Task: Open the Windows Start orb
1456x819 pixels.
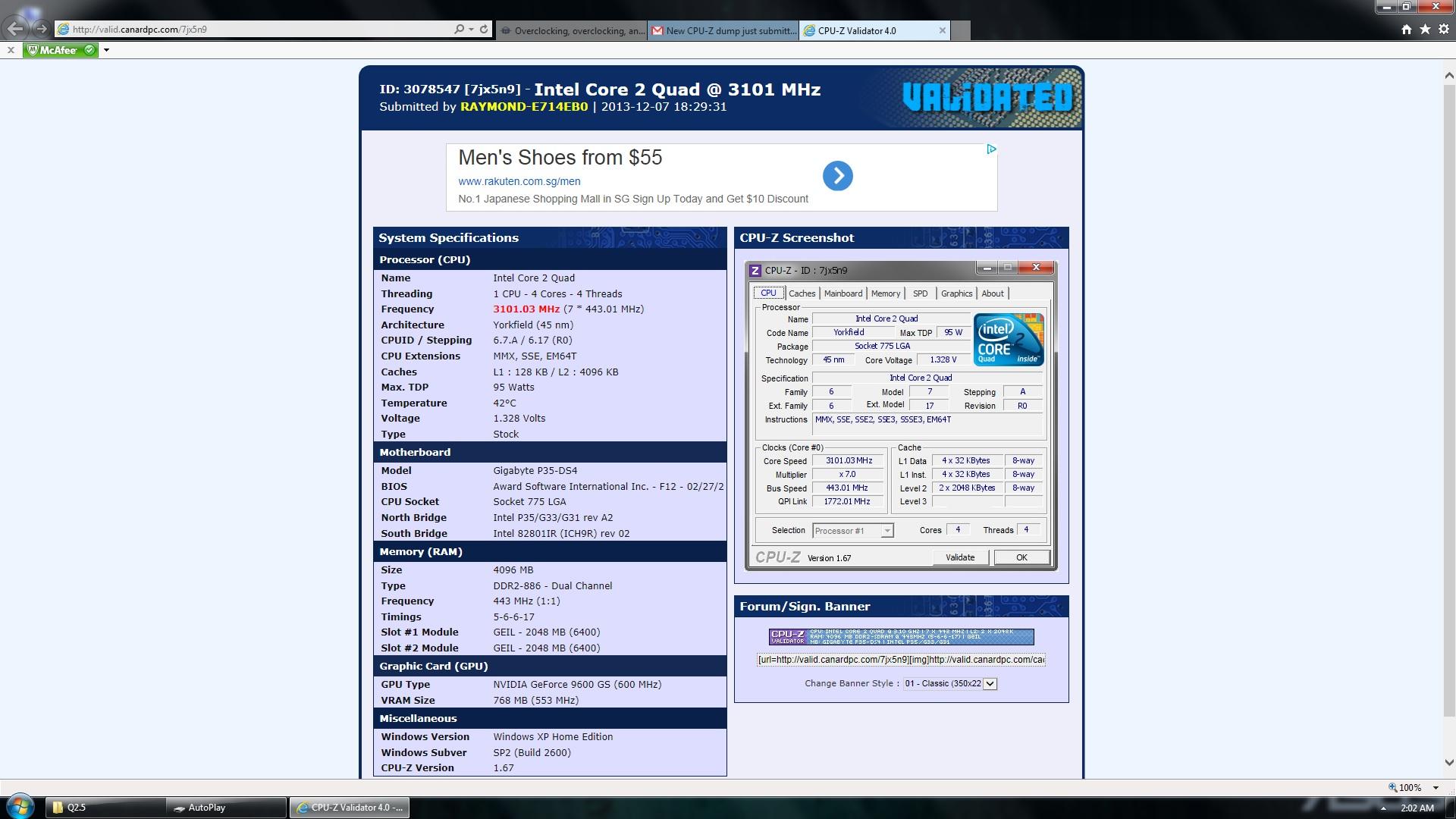Action: point(20,805)
